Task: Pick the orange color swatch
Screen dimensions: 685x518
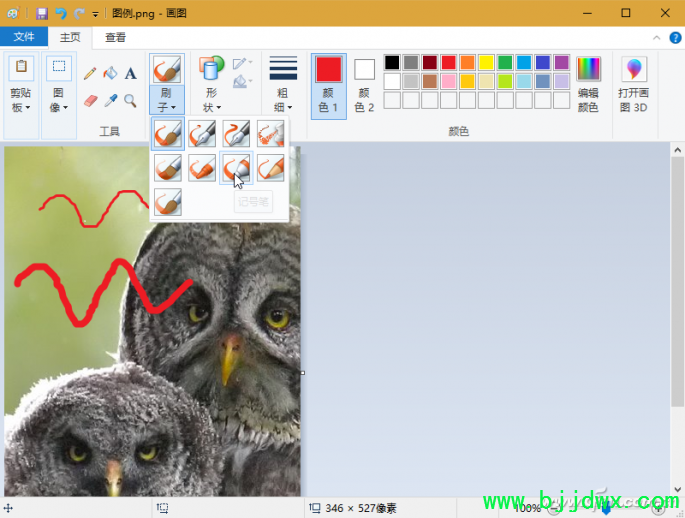Action: (467, 62)
